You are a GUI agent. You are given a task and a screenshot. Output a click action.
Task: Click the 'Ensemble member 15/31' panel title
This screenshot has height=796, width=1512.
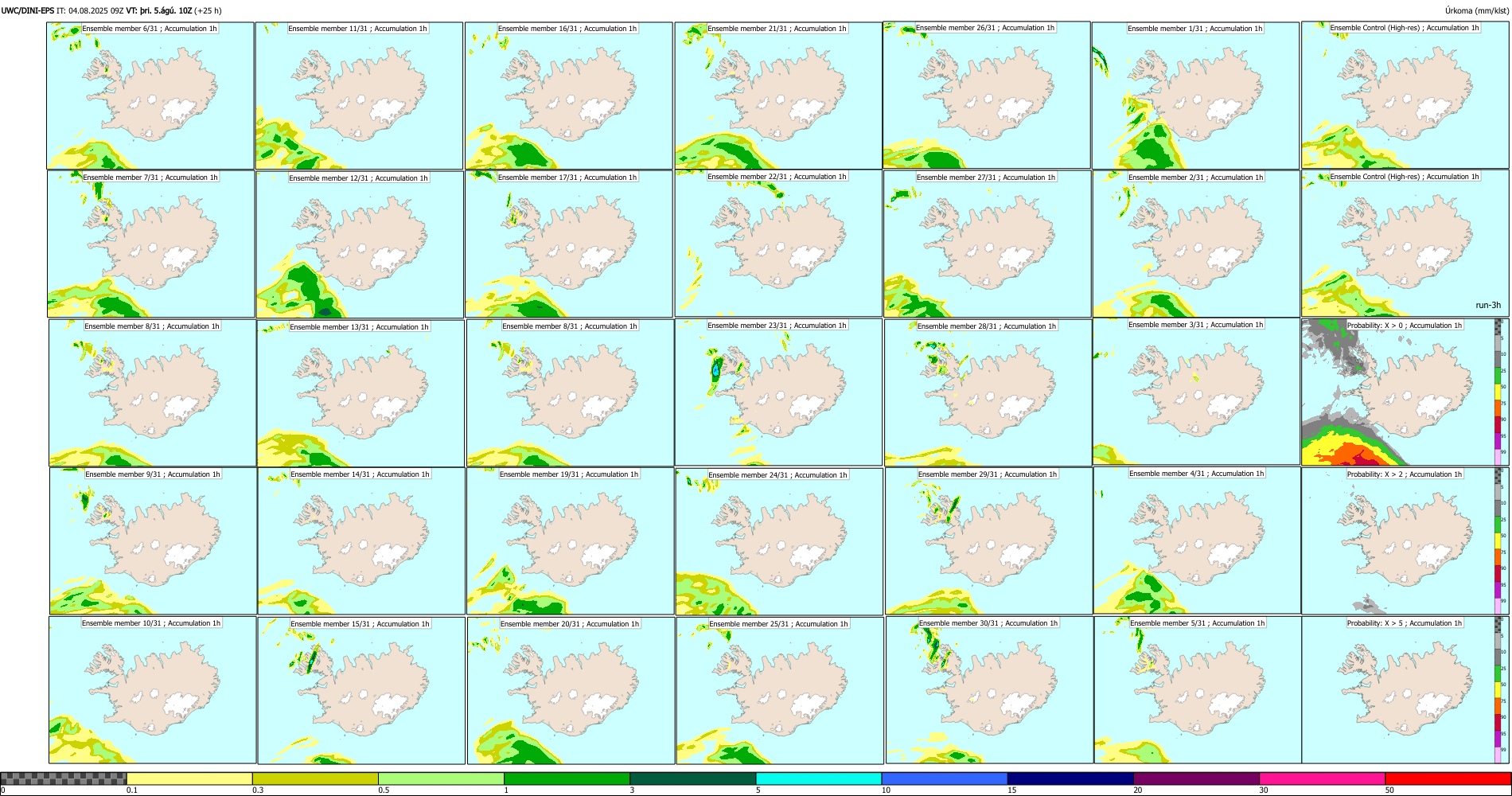point(326,624)
